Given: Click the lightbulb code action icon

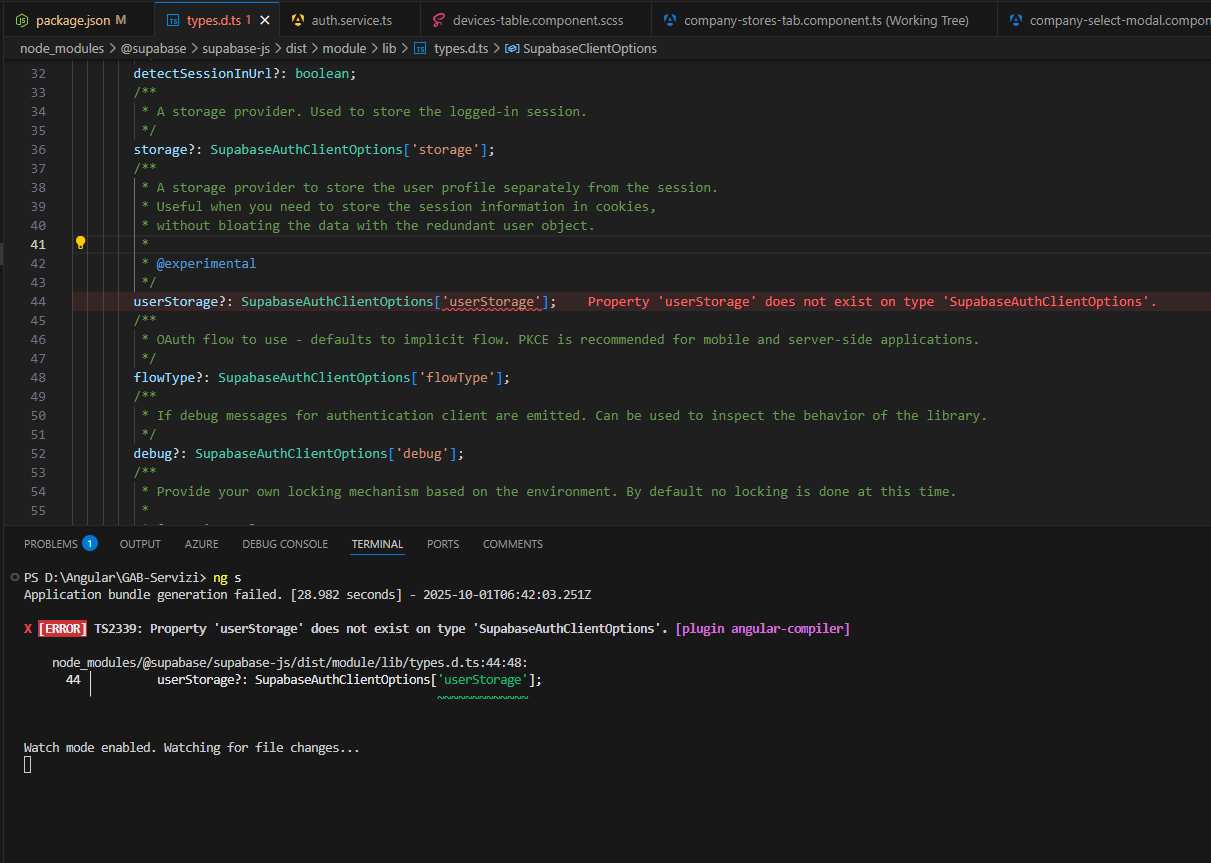Looking at the screenshot, I should [81, 243].
